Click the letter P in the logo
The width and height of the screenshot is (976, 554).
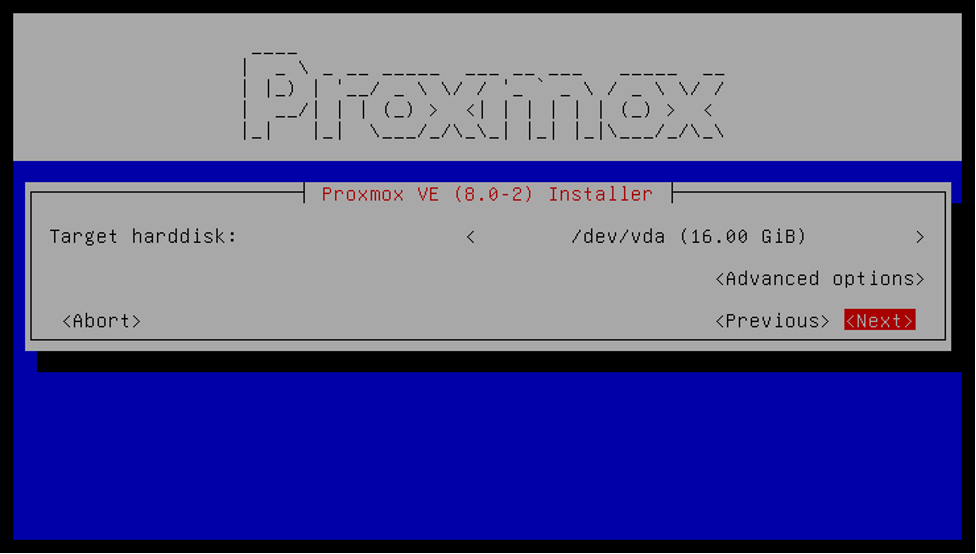[x=274, y=95]
